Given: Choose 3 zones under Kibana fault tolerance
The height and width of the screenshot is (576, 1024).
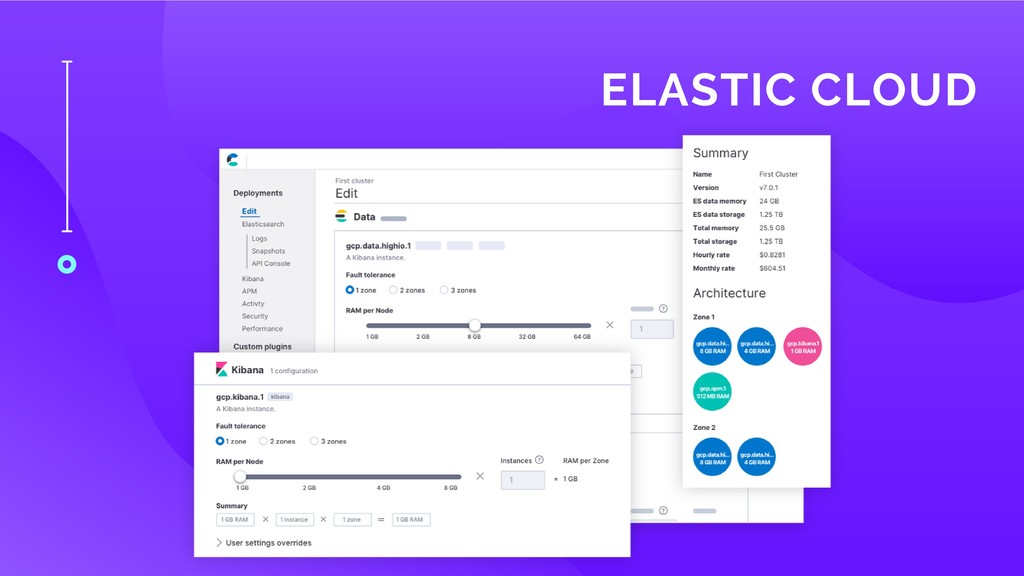Looking at the screenshot, I should pos(314,441).
